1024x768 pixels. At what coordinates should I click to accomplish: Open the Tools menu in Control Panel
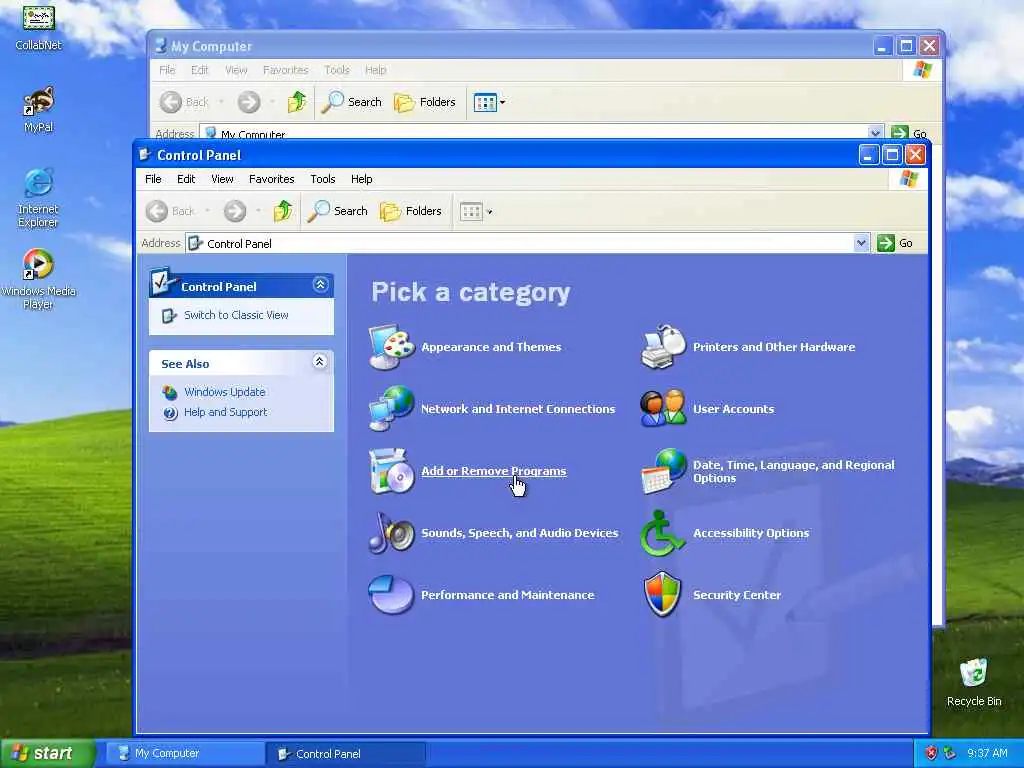coord(323,179)
